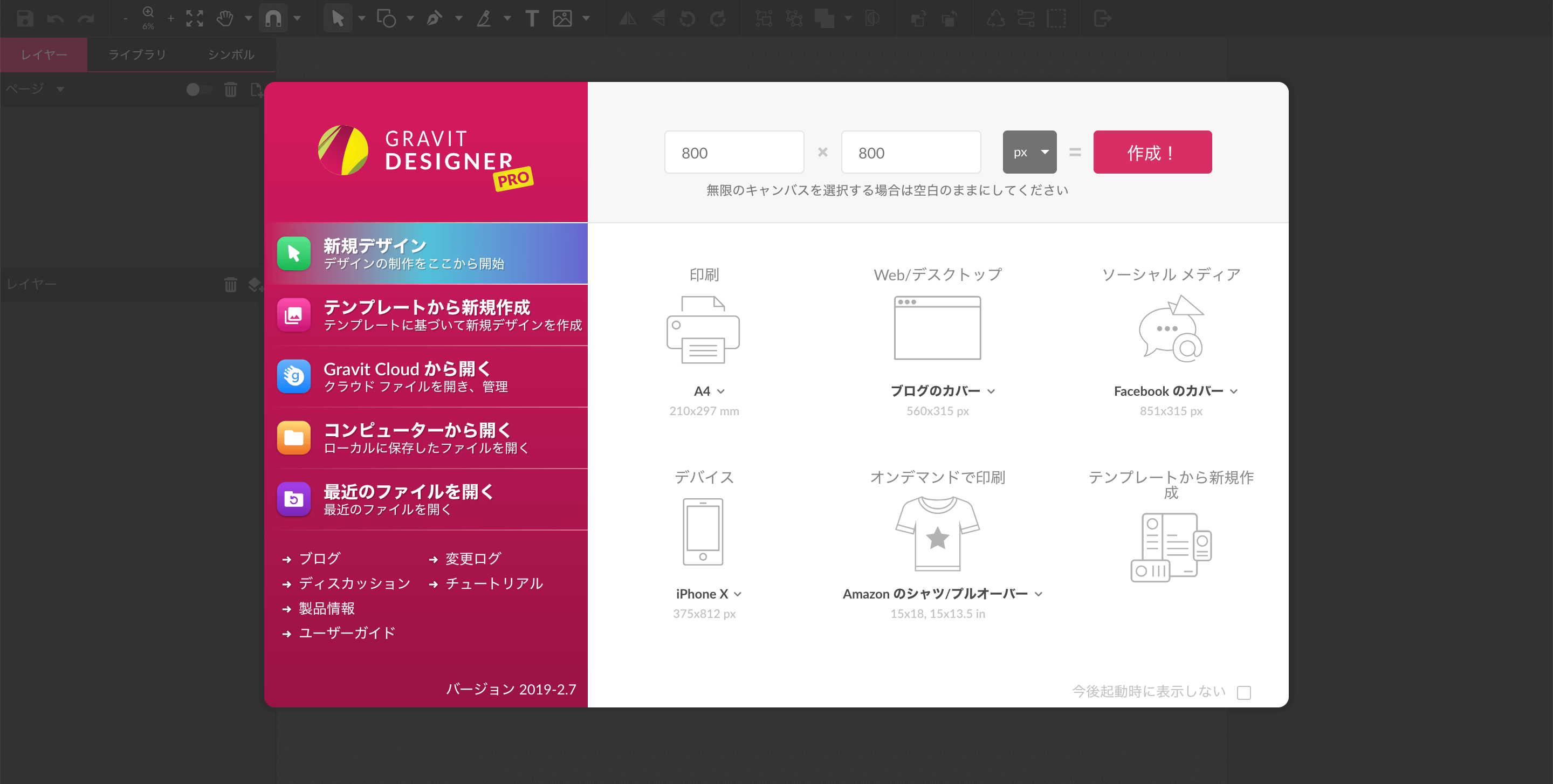
Task: Select Gravit Cloud から開く entry
Action: (426, 377)
